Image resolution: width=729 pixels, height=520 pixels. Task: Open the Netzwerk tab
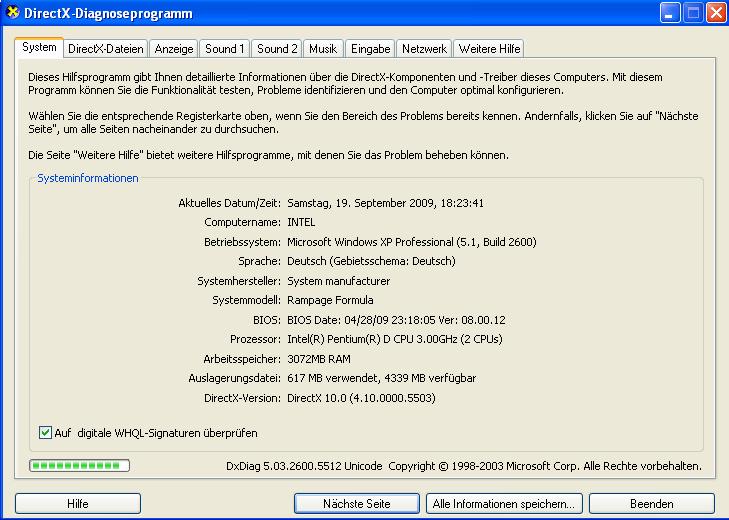424,48
